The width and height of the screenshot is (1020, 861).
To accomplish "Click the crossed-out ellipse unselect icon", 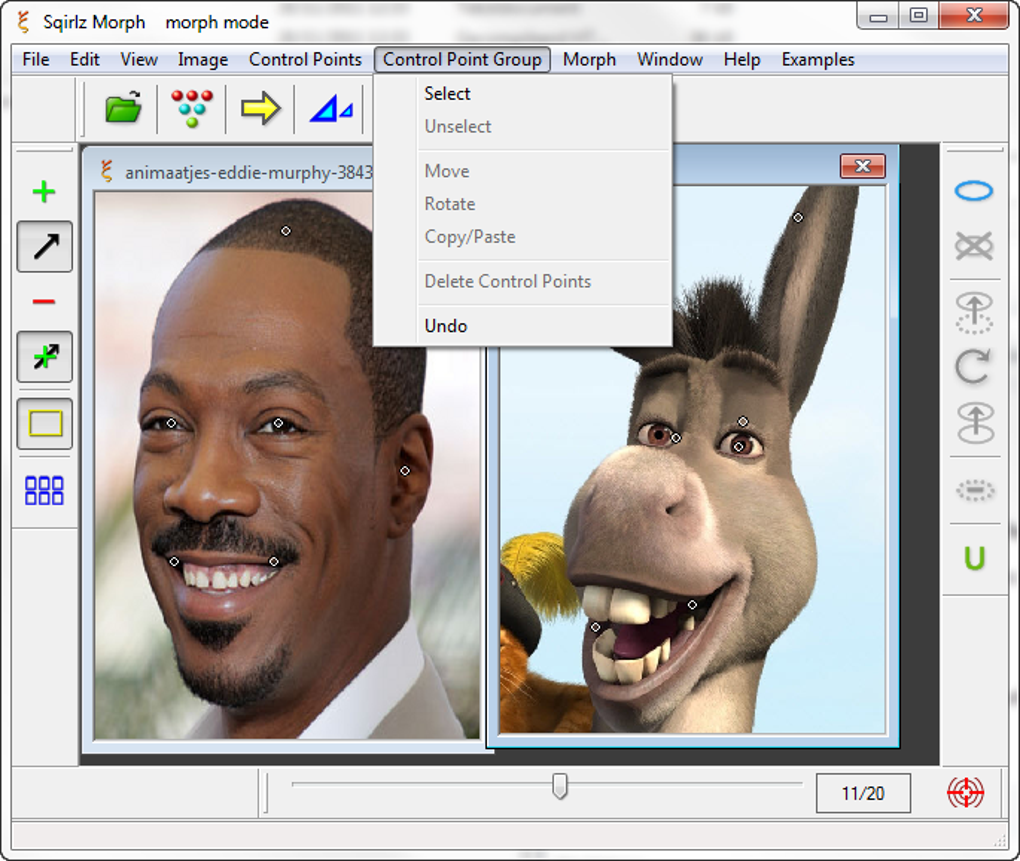I will [974, 246].
